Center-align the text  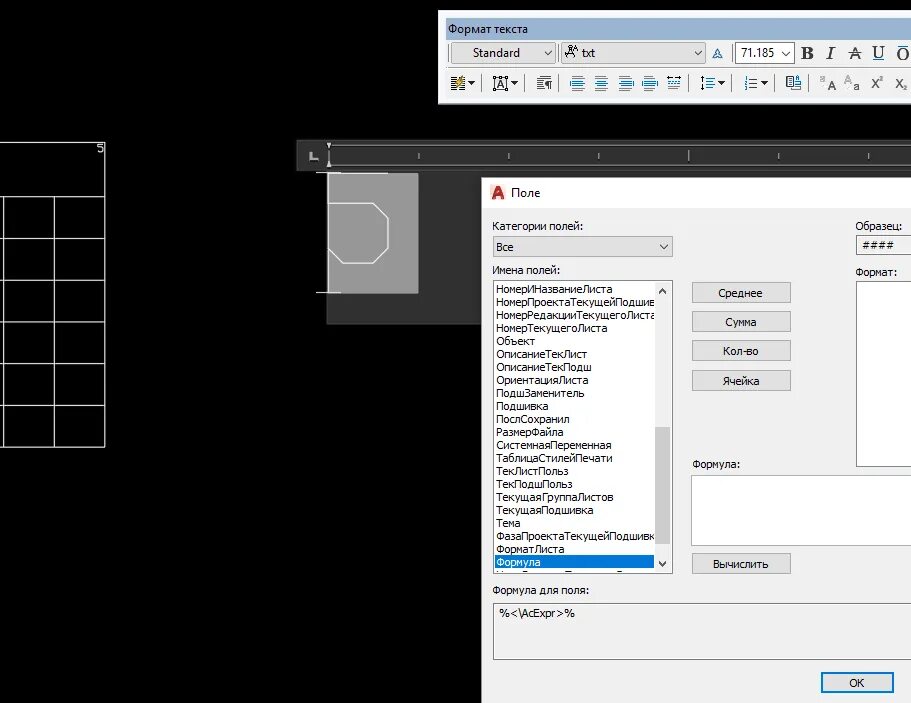[x=601, y=83]
